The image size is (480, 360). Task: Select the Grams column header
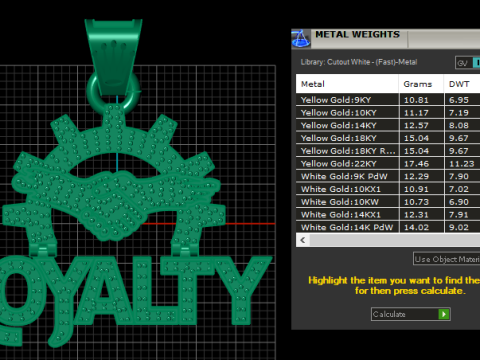pos(421,84)
